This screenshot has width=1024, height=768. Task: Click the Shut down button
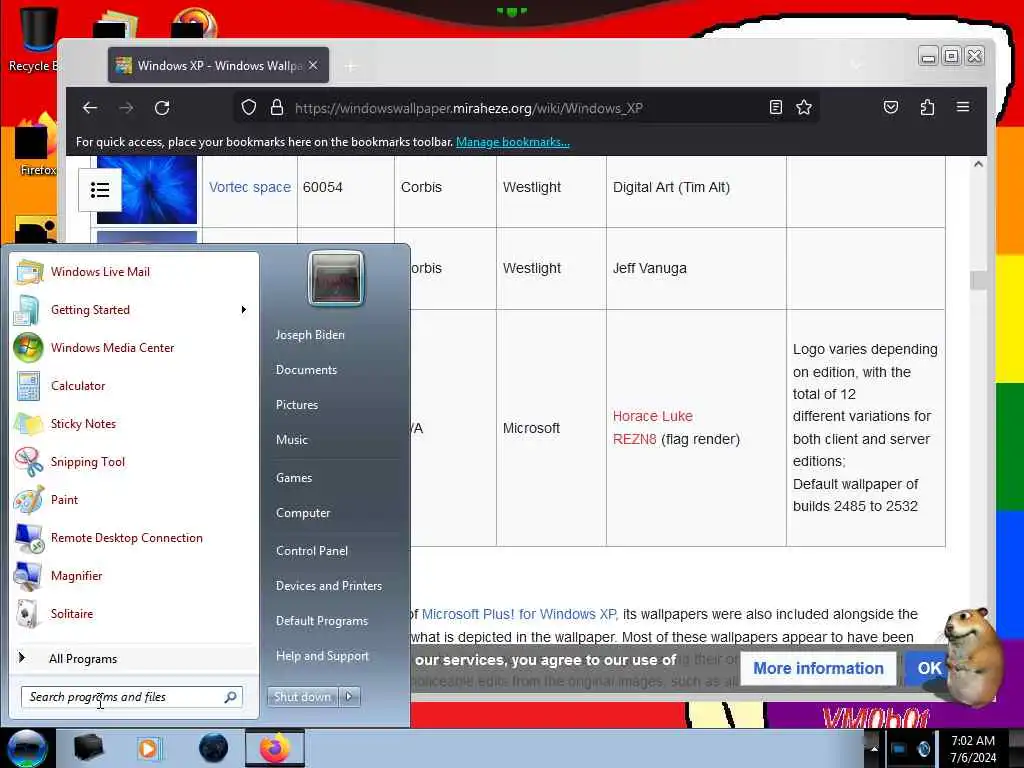pyautogui.click(x=302, y=697)
